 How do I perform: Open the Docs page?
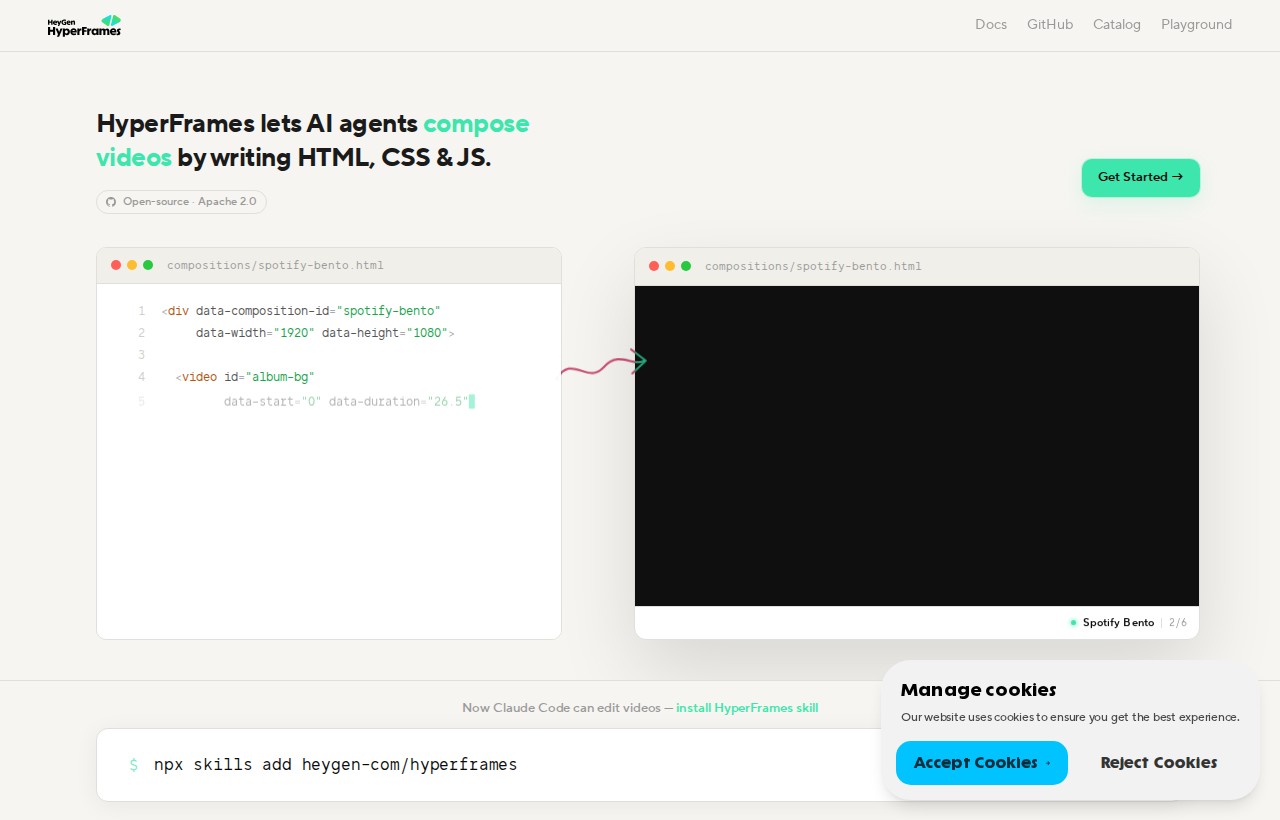click(991, 24)
